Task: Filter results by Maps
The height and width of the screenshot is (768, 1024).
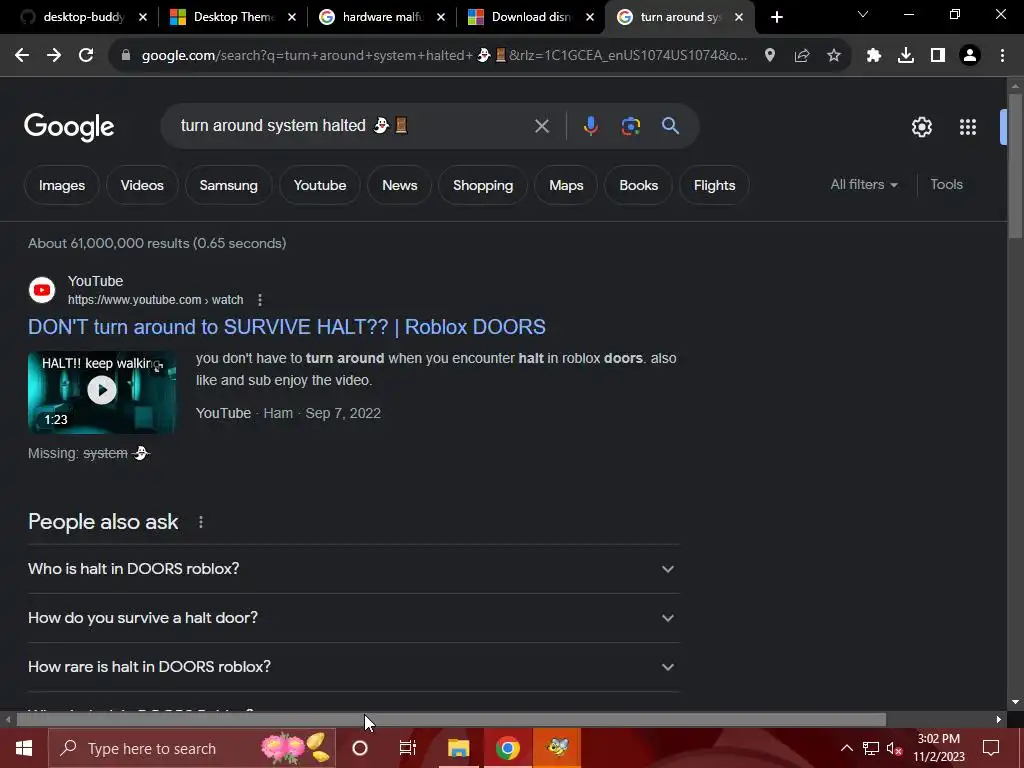Action: 566,185
